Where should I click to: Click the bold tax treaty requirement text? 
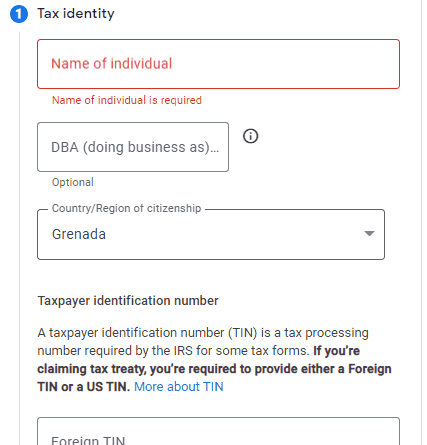[x=214, y=369]
